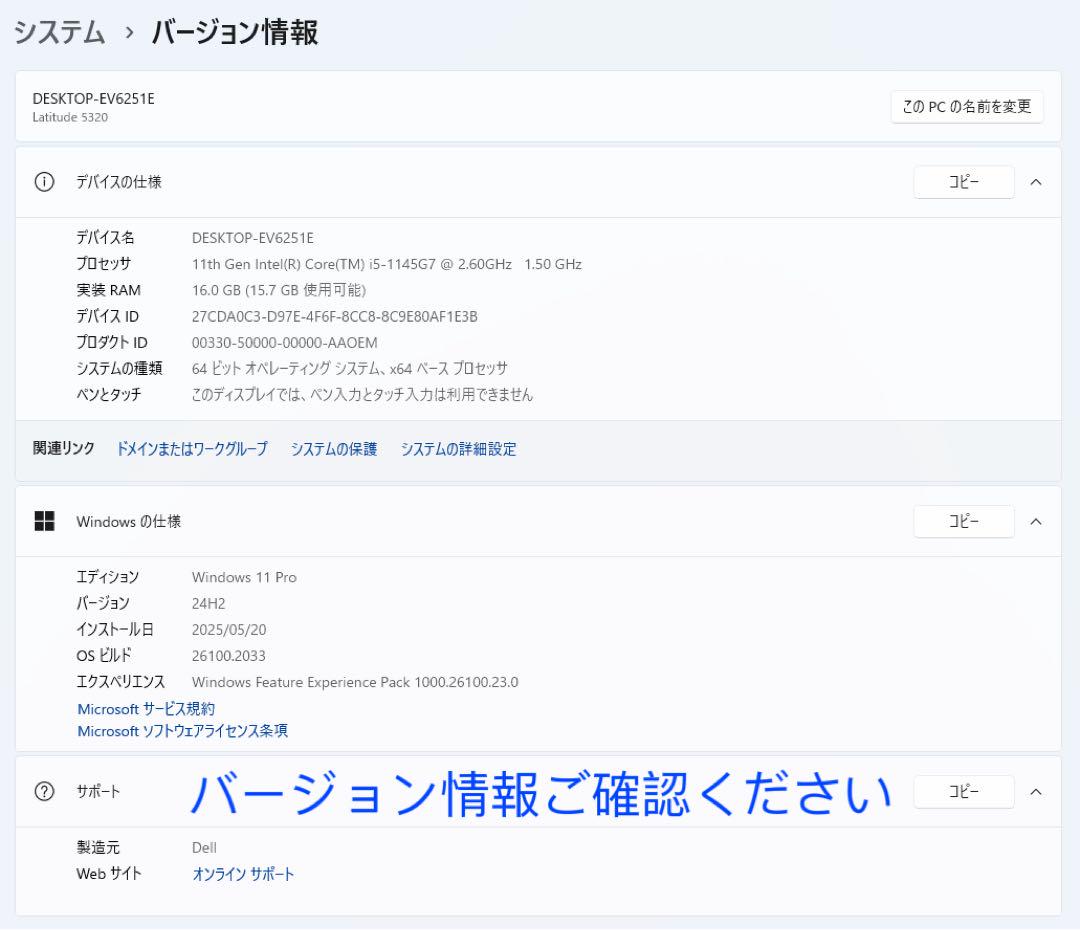1080x930 pixels.
Task: Collapse the デバイスの仕様 section chevron
Action: [1035, 182]
